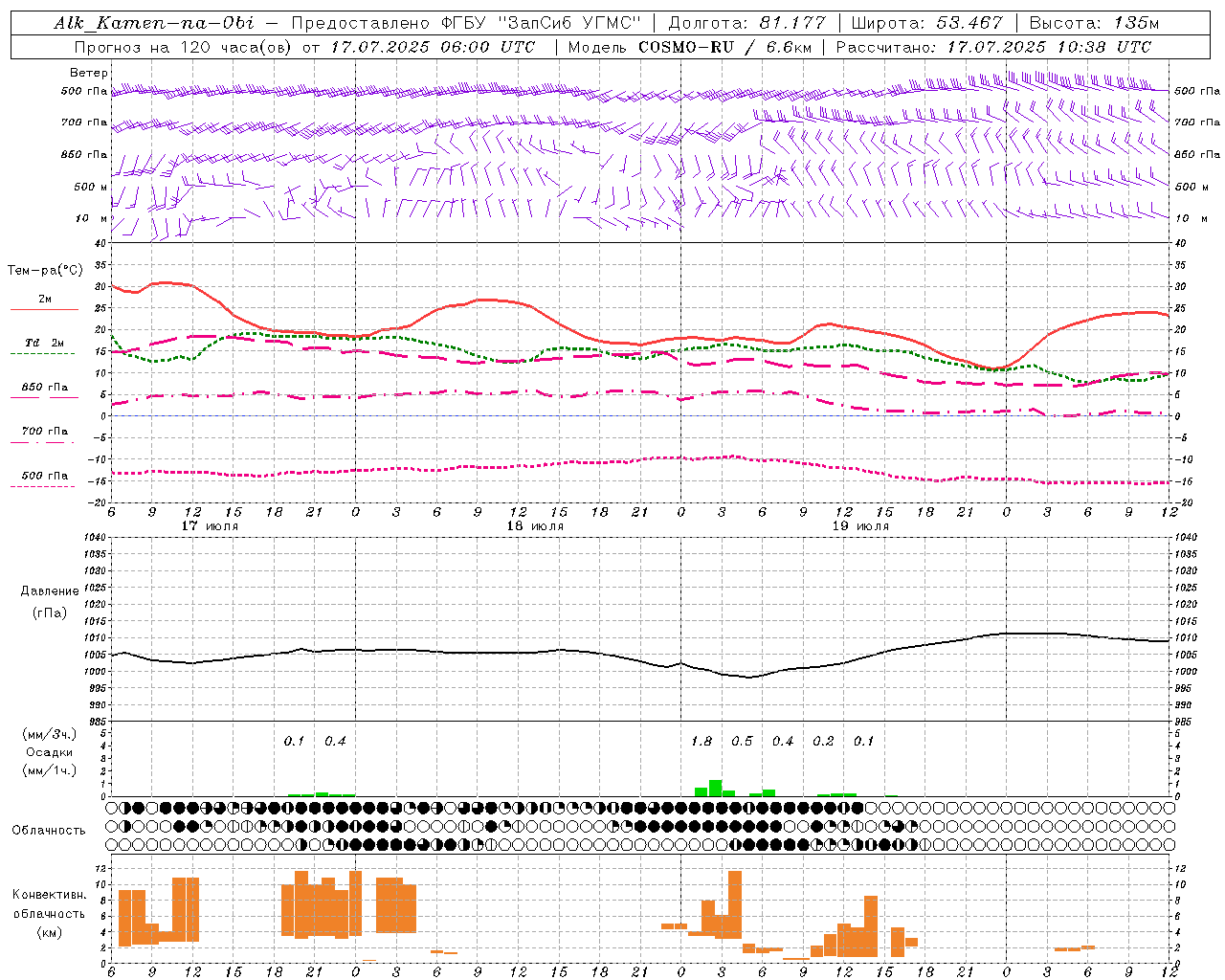Screen dimensions: 1225x980
Task: Click the calculation time Рассчитано: 17.07.2025 10:38 UTC
Action: [x=993, y=47]
